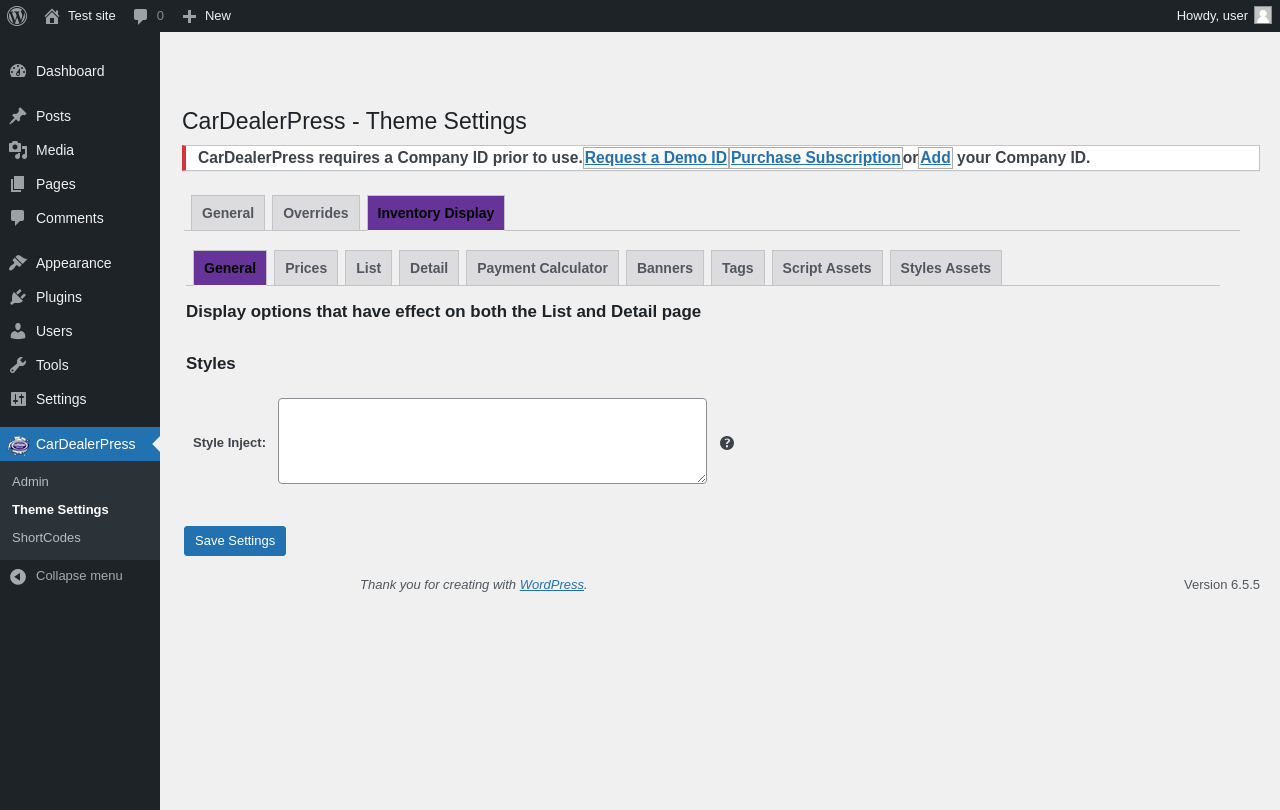The height and width of the screenshot is (810, 1280).
Task: Select the Prices sub-tab
Action: pos(306,268)
